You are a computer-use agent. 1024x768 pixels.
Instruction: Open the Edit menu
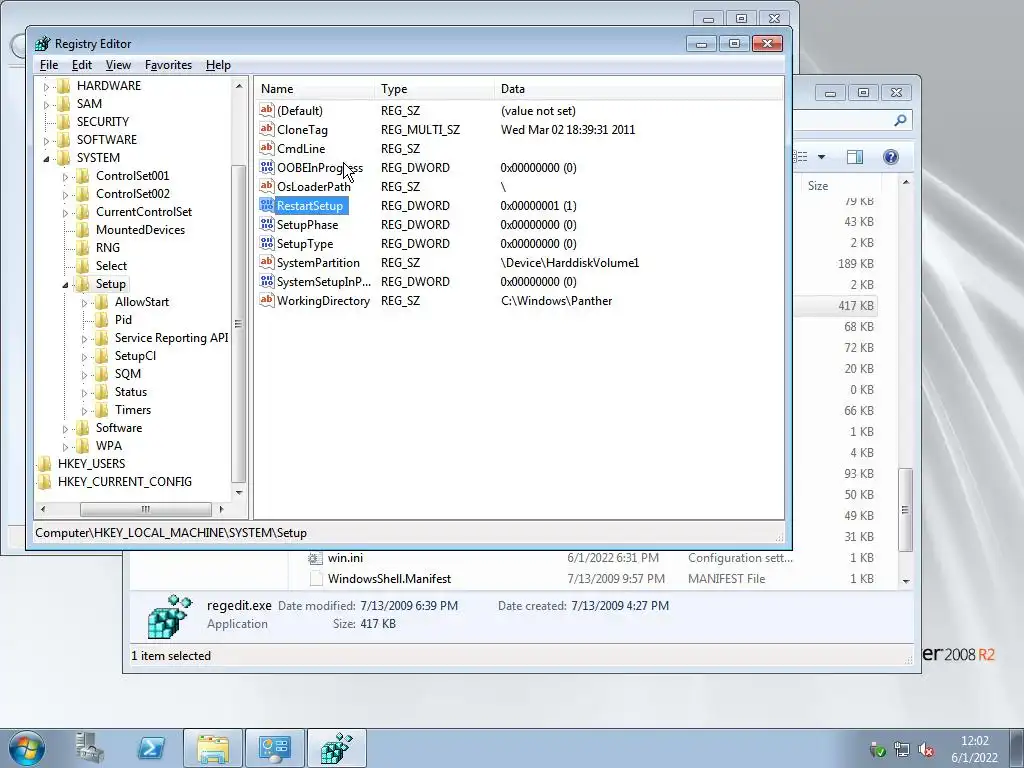82,65
